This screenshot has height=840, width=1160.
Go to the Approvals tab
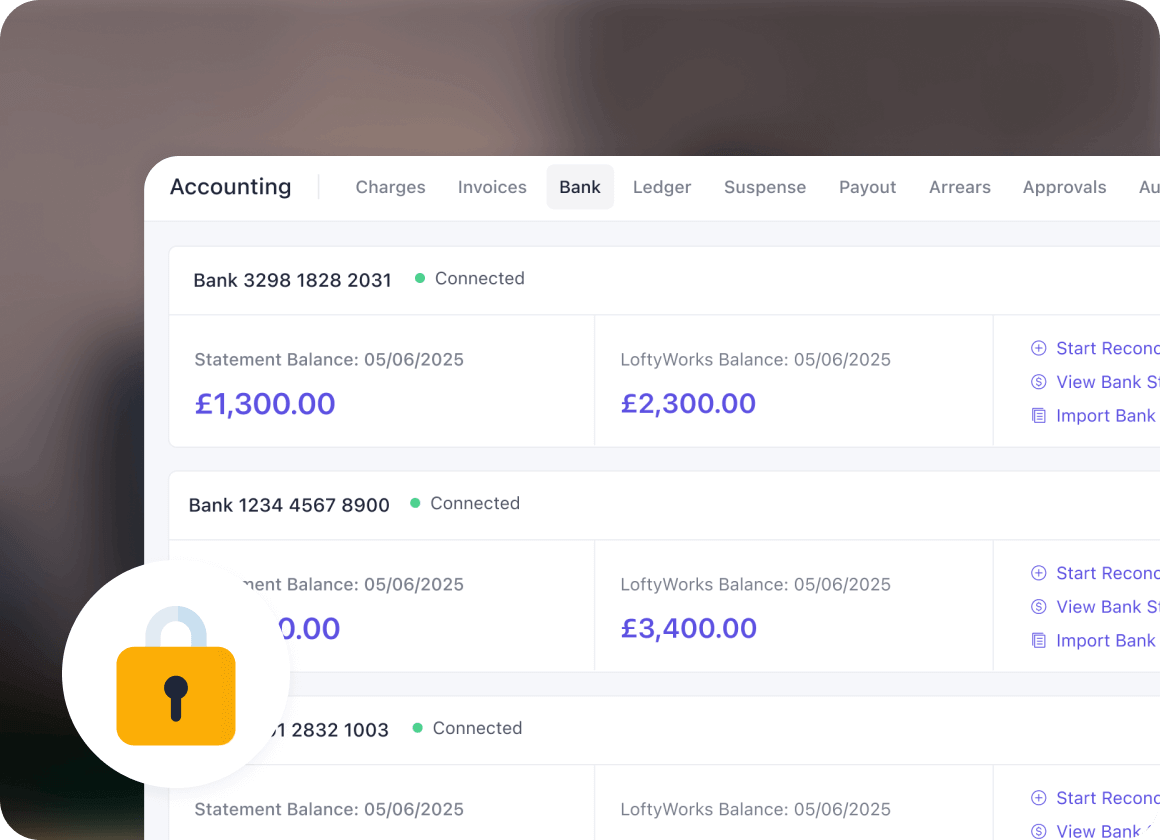(1064, 187)
